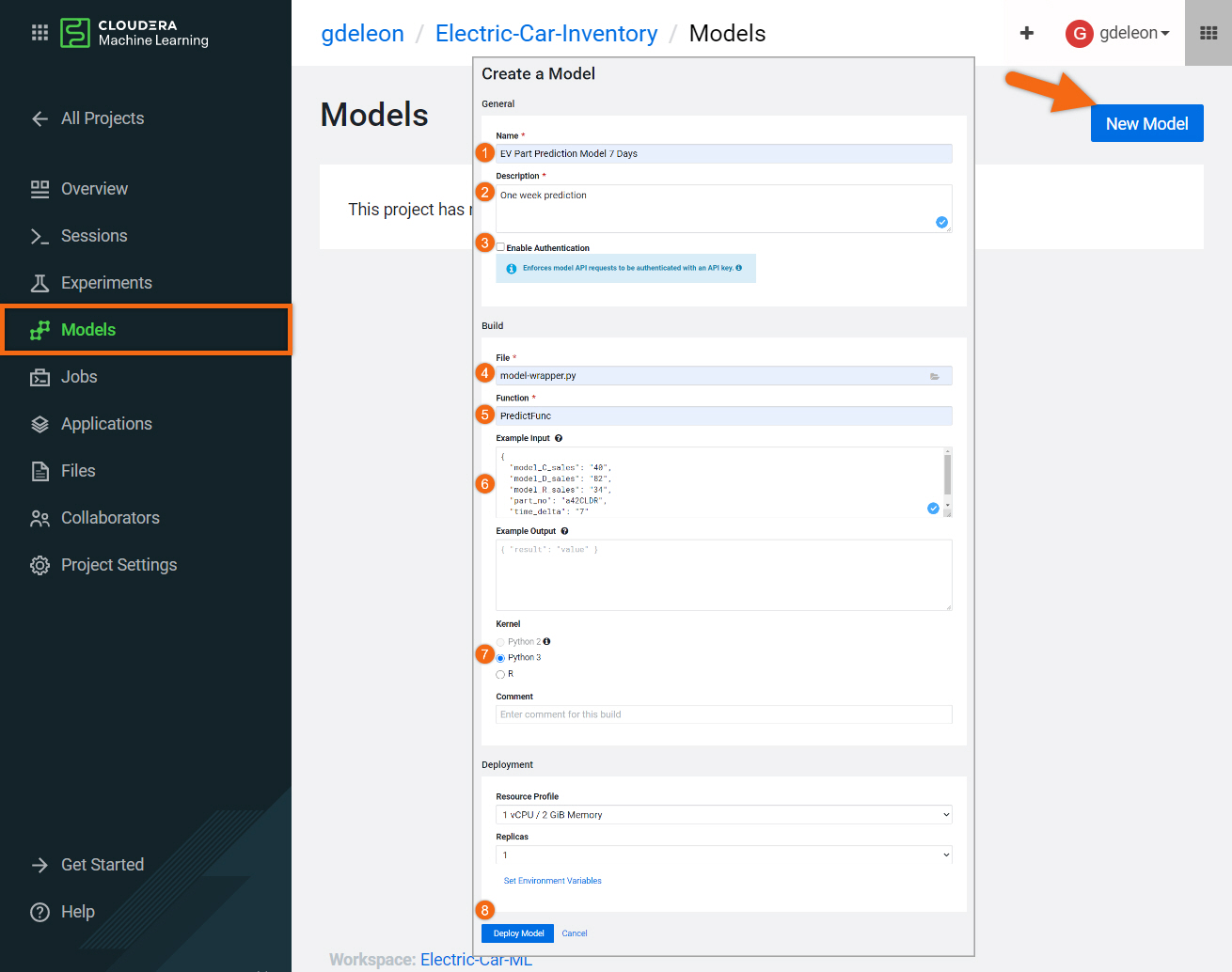Open Electric-Car-Inventory breadcrumb link
This screenshot has width=1232, height=972.
tap(546, 33)
